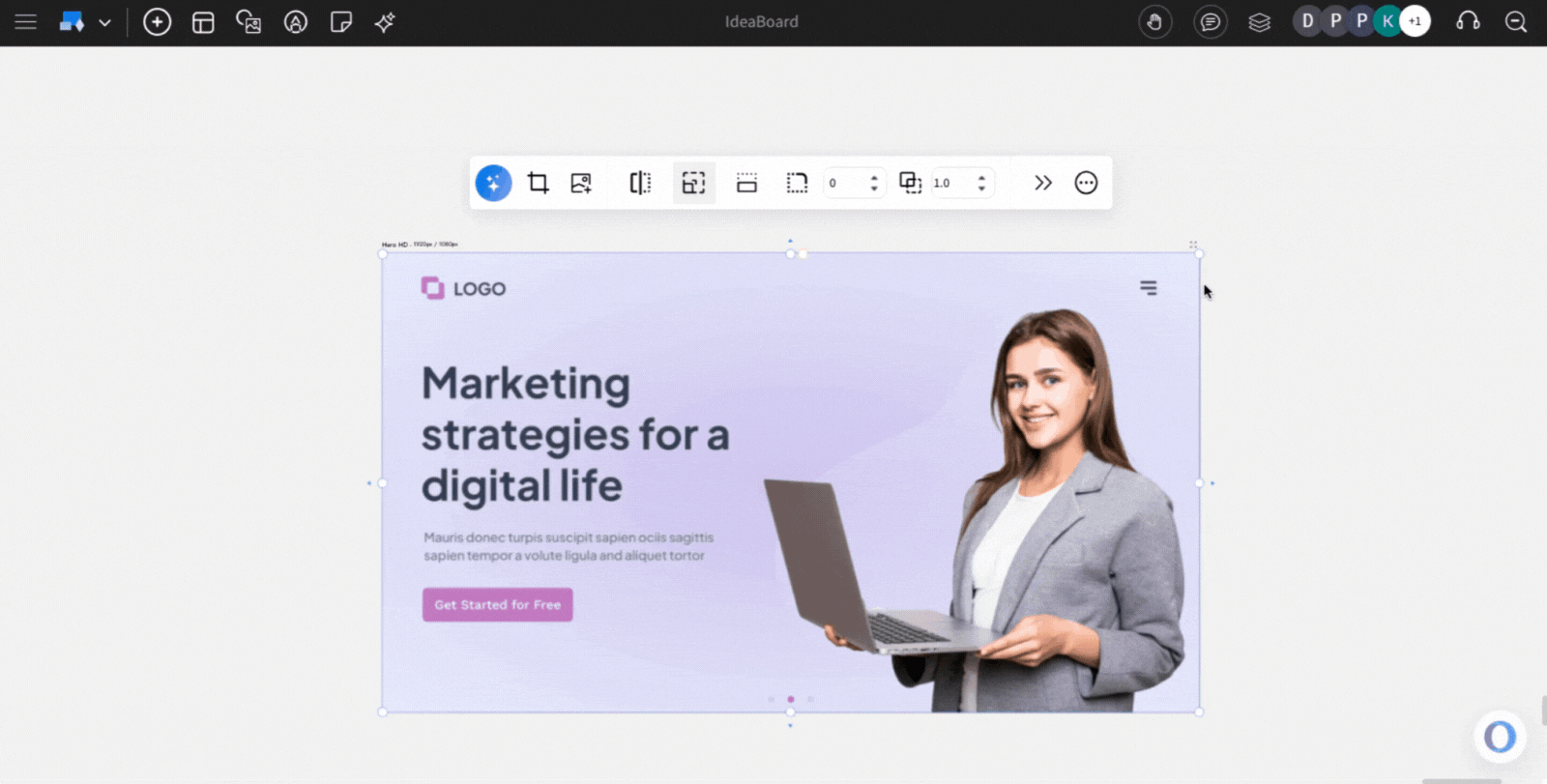The height and width of the screenshot is (784, 1547).
Task: Open the sticky note tool
Action: pos(341,22)
